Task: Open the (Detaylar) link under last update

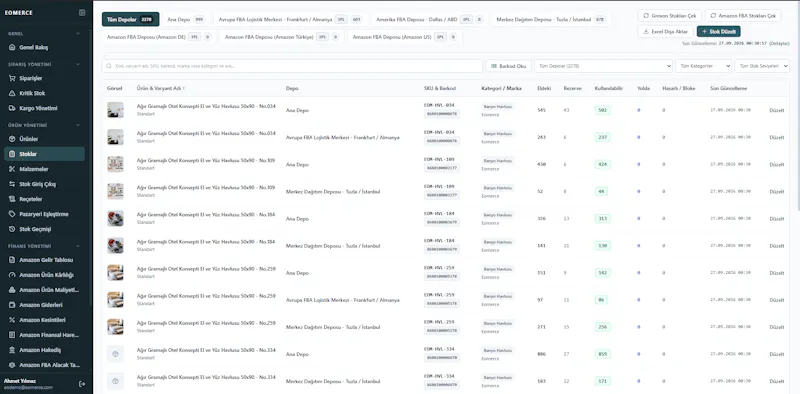Action: [779, 43]
